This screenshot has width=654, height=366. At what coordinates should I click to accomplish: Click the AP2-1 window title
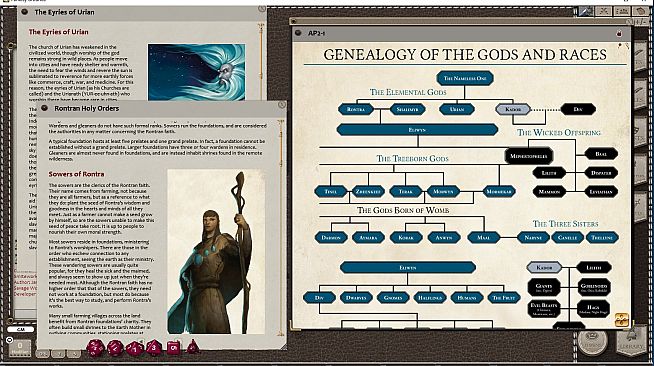tap(316, 33)
